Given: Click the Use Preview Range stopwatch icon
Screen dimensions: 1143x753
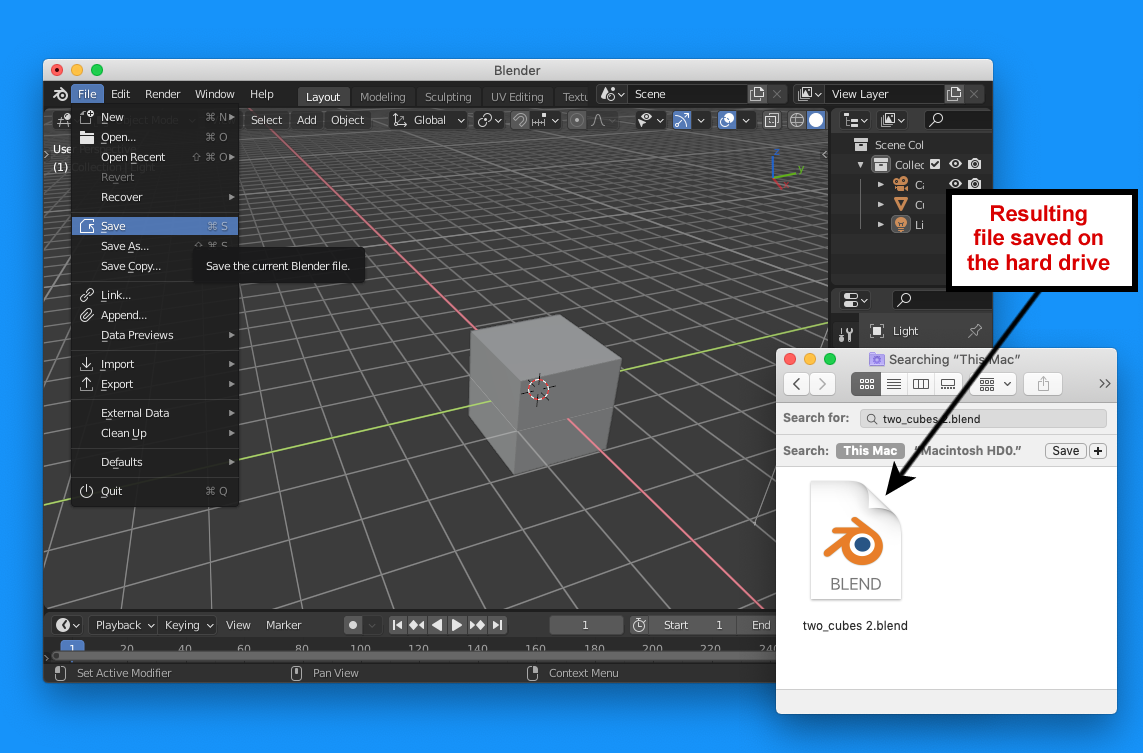Looking at the screenshot, I should point(639,625).
